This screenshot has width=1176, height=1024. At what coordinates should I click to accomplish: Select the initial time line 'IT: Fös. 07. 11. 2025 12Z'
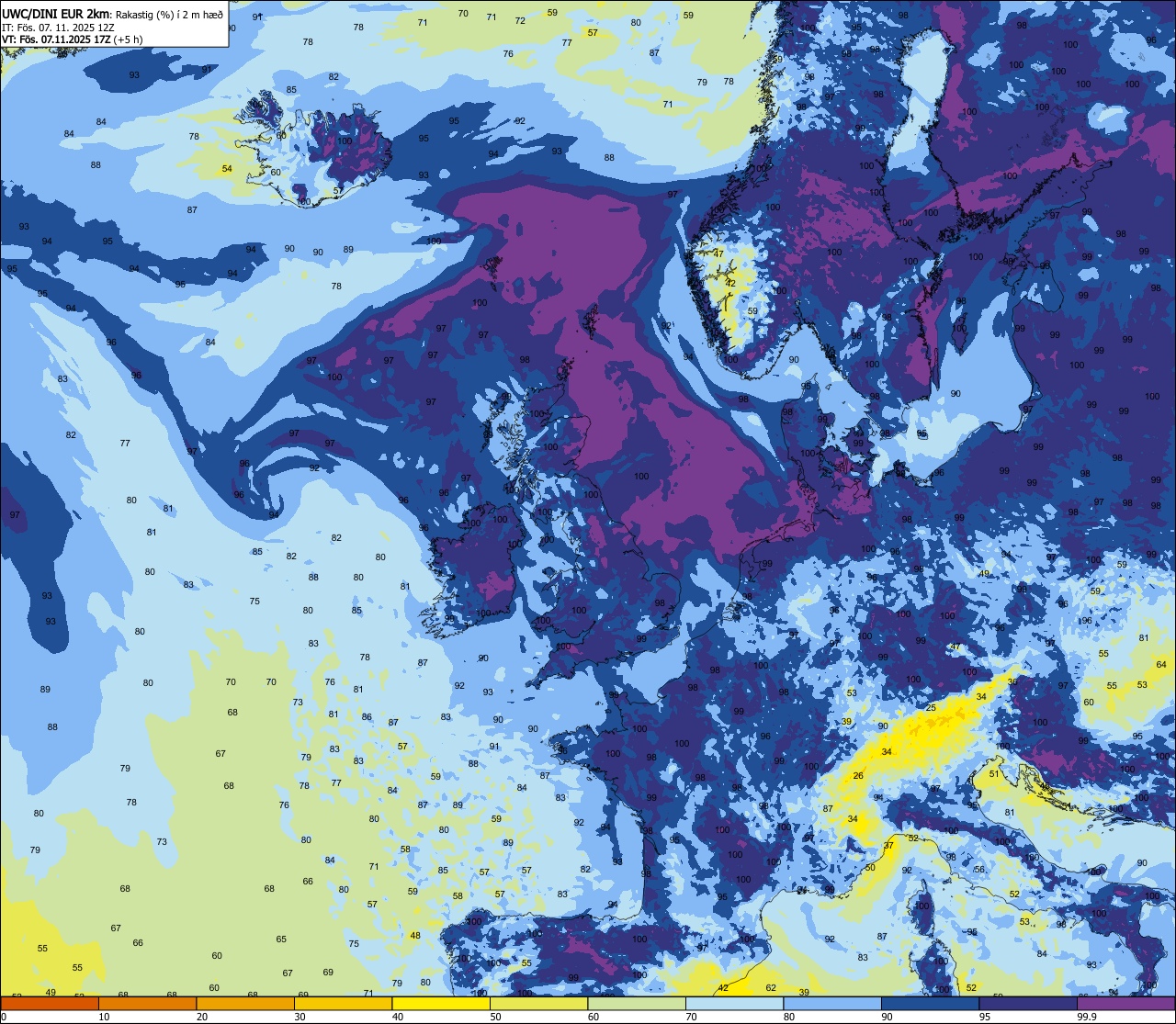point(58,28)
